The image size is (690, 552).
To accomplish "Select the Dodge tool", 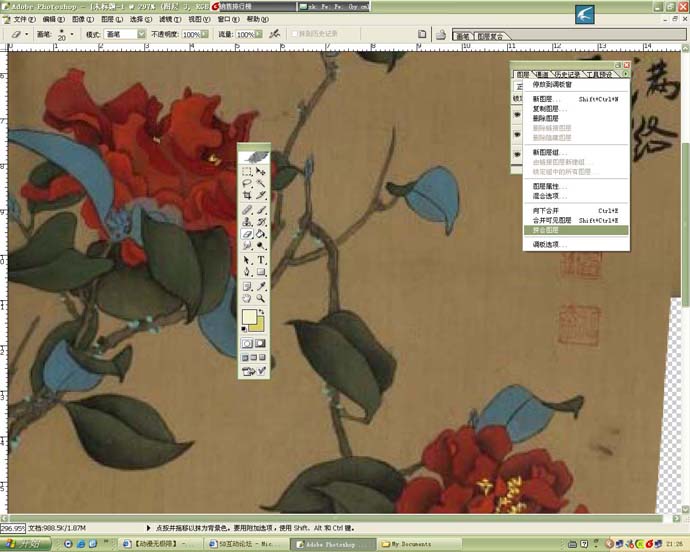I will [261, 245].
